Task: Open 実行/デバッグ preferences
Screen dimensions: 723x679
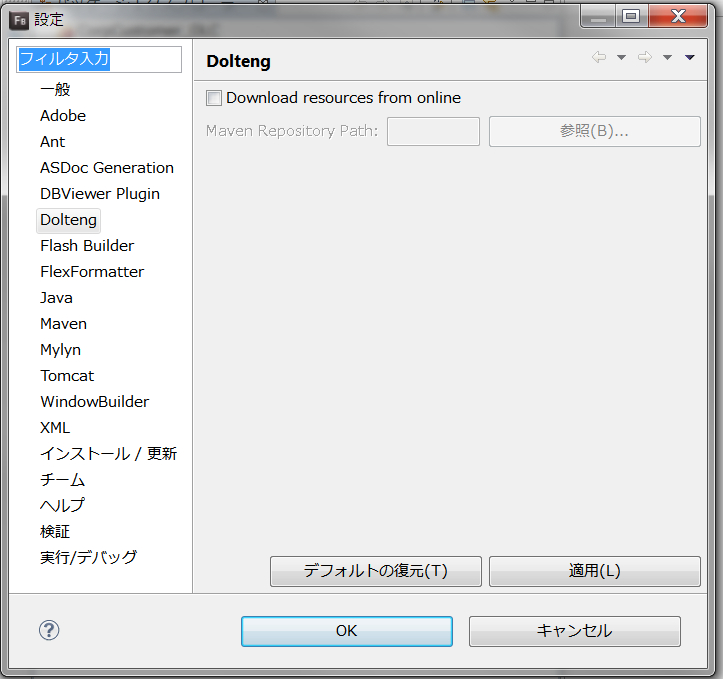Action: coord(89,558)
